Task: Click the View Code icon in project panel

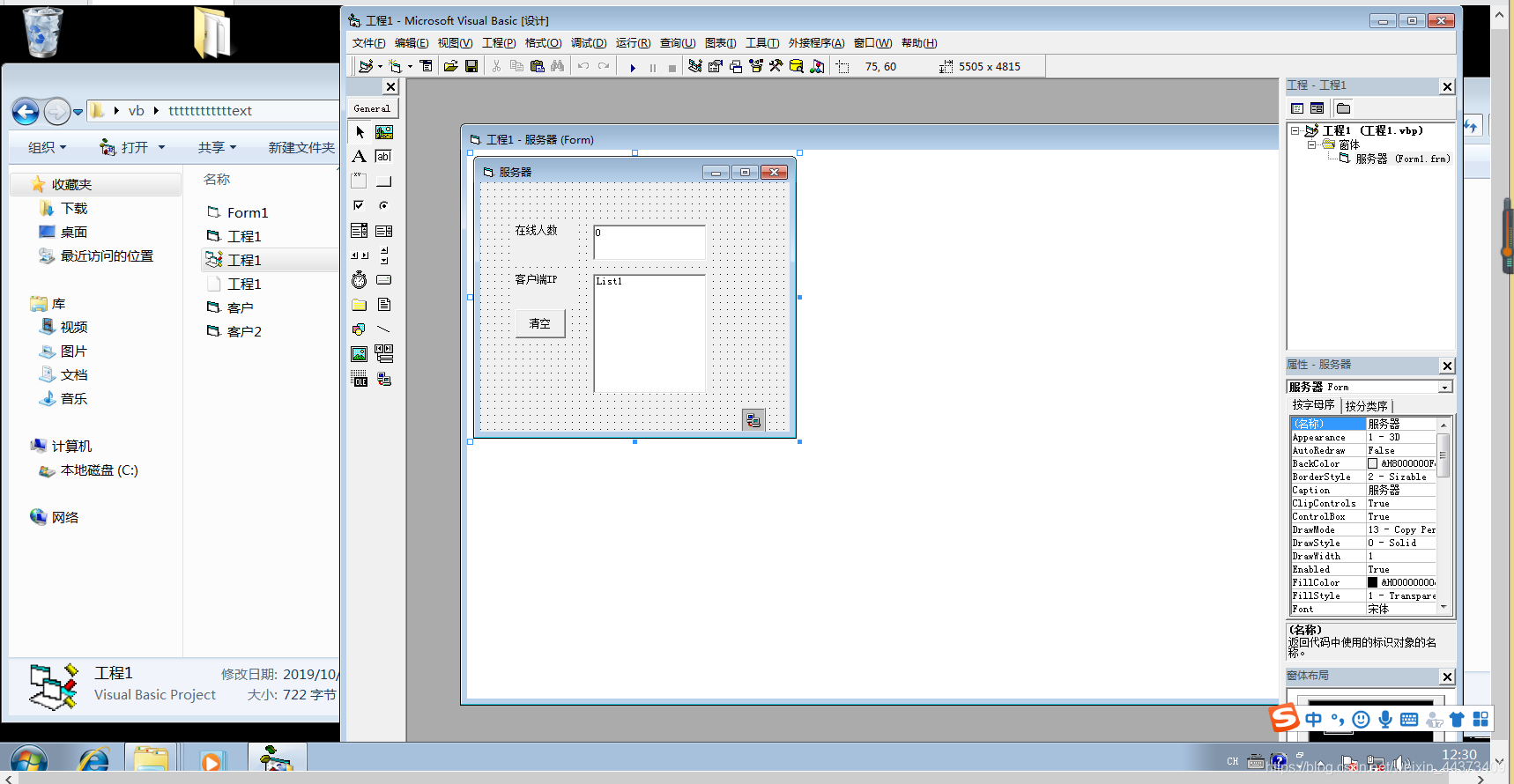Action: point(1297,108)
